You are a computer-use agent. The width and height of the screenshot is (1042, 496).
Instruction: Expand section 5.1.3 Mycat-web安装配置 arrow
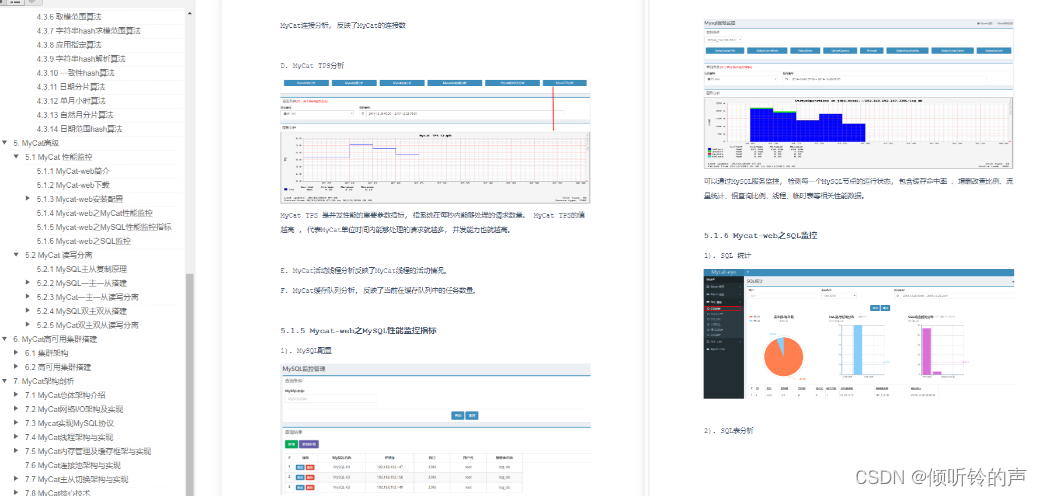tap(28, 199)
